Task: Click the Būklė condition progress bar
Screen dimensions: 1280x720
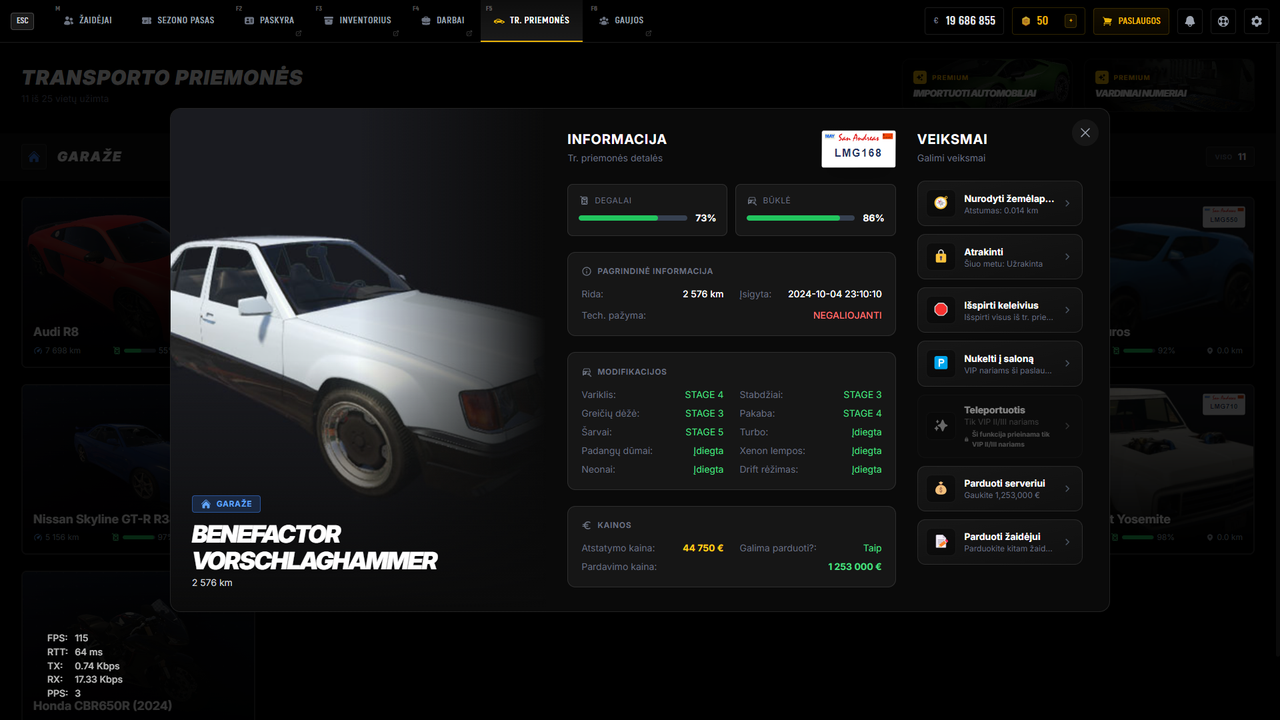Action: point(801,218)
